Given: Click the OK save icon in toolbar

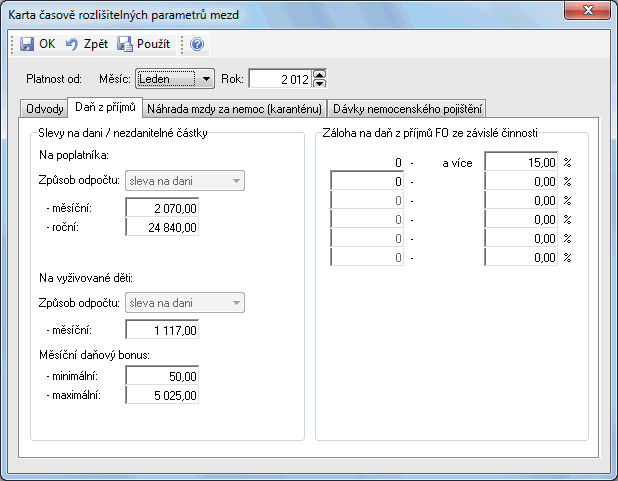Looking at the screenshot, I should click(x=28, y=45).
